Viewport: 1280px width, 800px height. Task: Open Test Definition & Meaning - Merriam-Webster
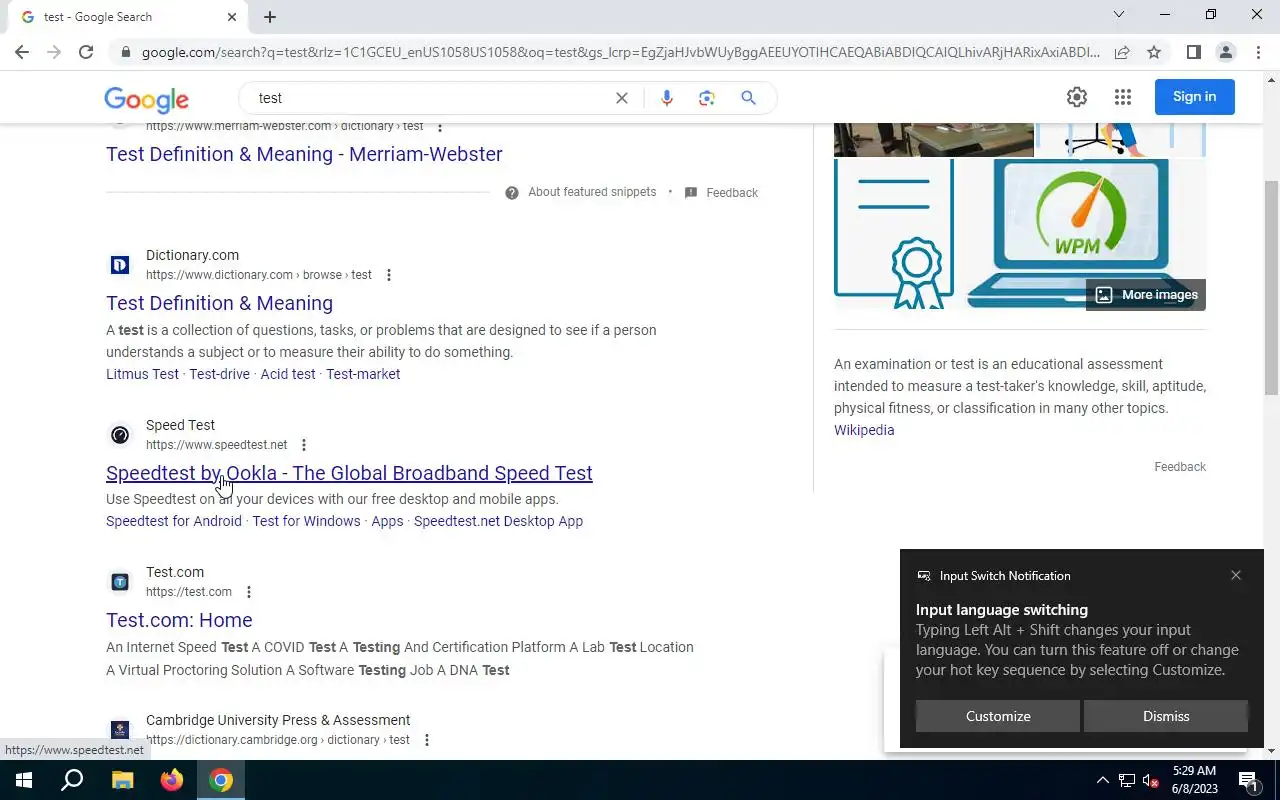point(304,154)
